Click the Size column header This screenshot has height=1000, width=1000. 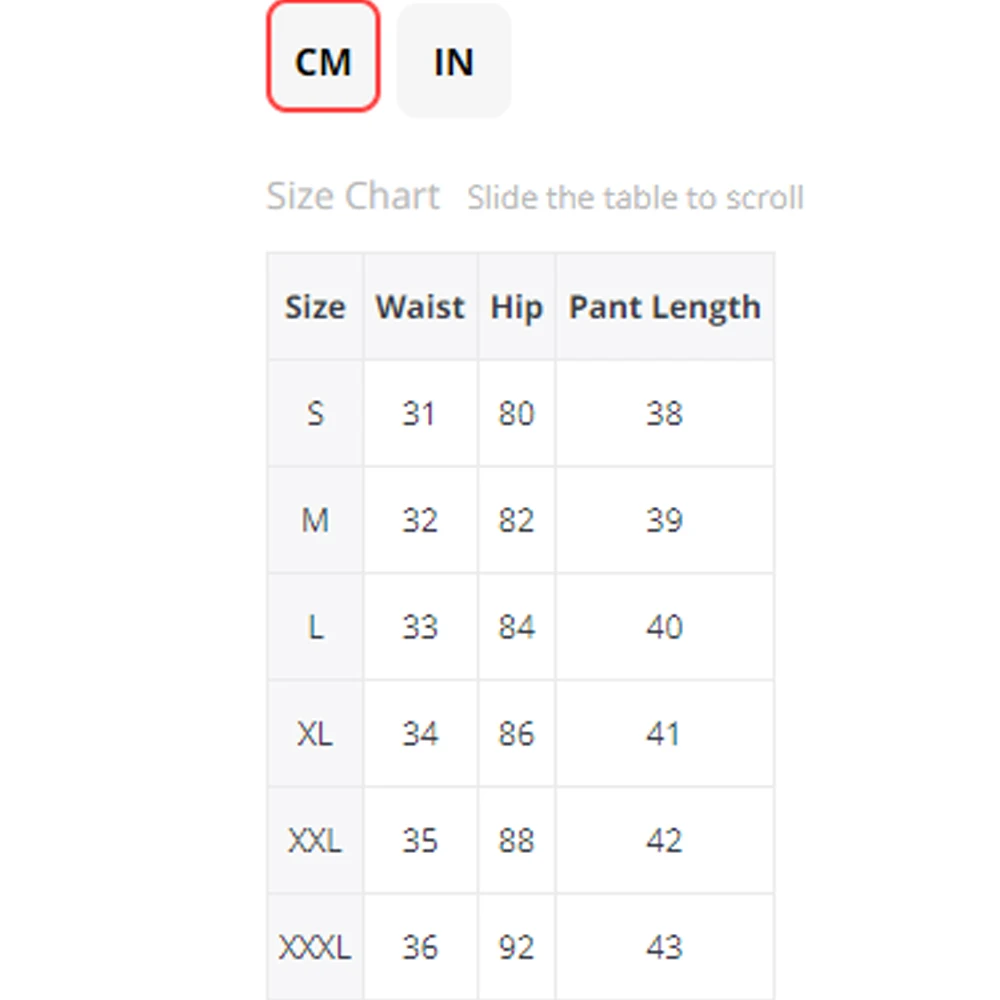click(315, 307)
